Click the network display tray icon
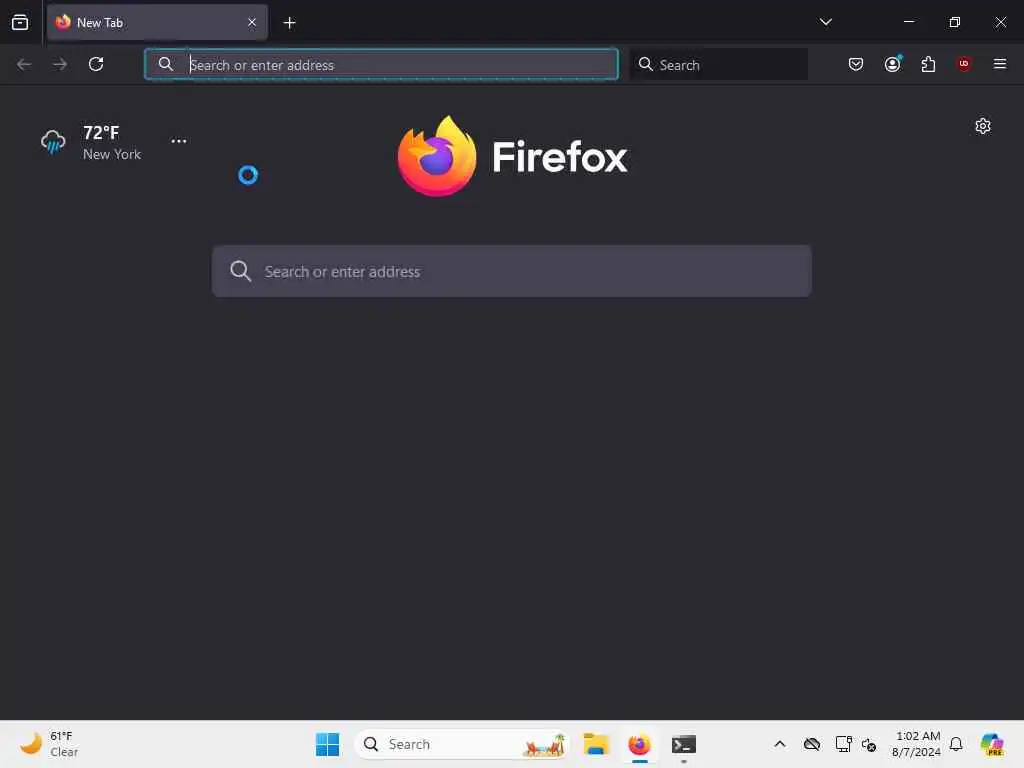Screen dimensions: 1024x768 coord(843,744)
